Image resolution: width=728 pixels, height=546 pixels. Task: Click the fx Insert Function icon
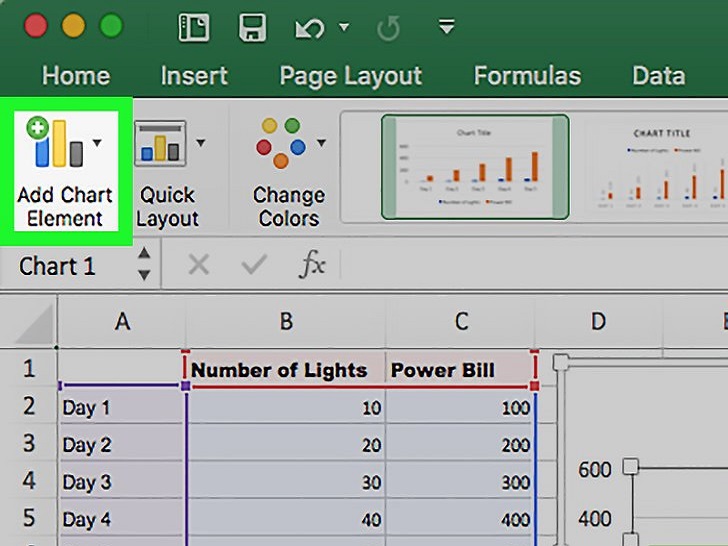pyautogui.click(x=312, y=264)
